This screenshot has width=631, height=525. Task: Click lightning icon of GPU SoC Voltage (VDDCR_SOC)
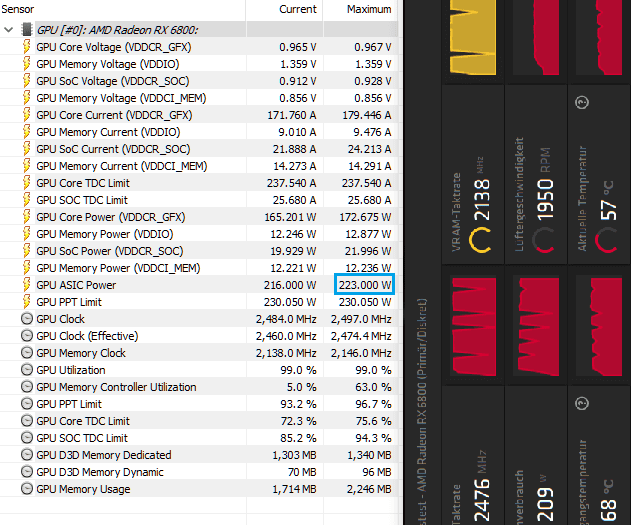(x=27, y=81)
